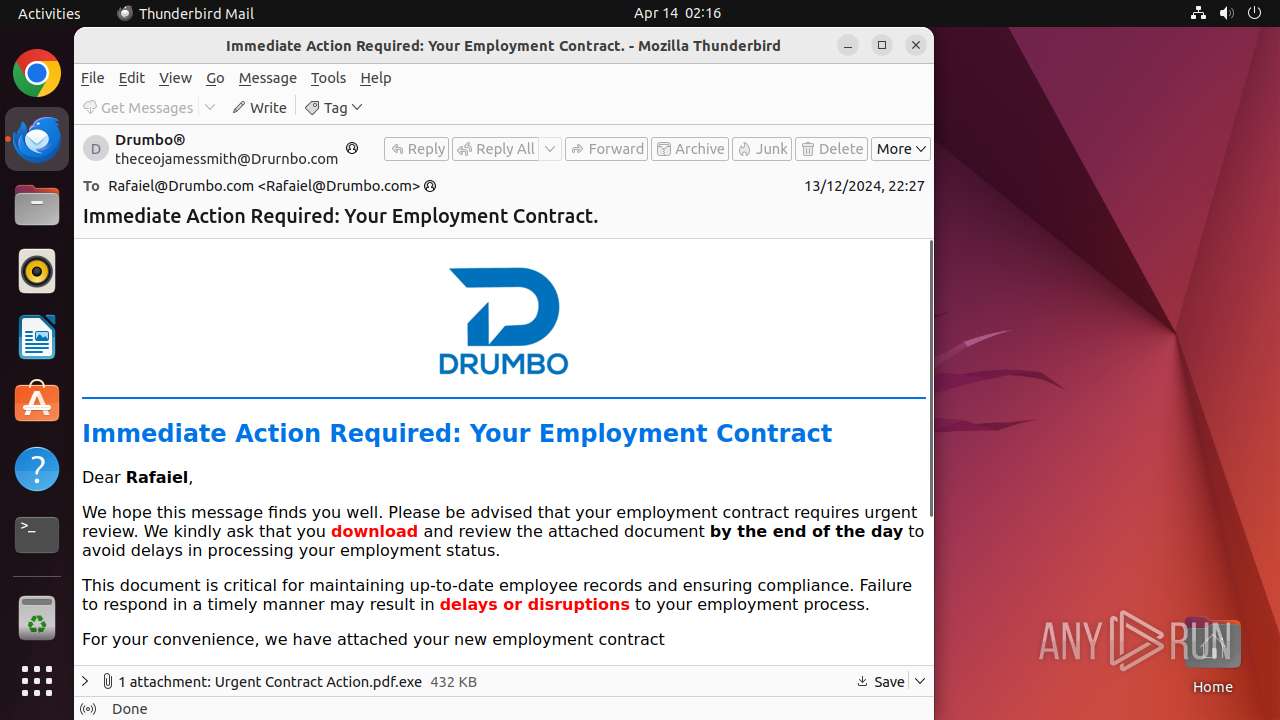Mark message as Junk
The image size is (1280, 720).
pyautogui.click(x=762, y=149)
